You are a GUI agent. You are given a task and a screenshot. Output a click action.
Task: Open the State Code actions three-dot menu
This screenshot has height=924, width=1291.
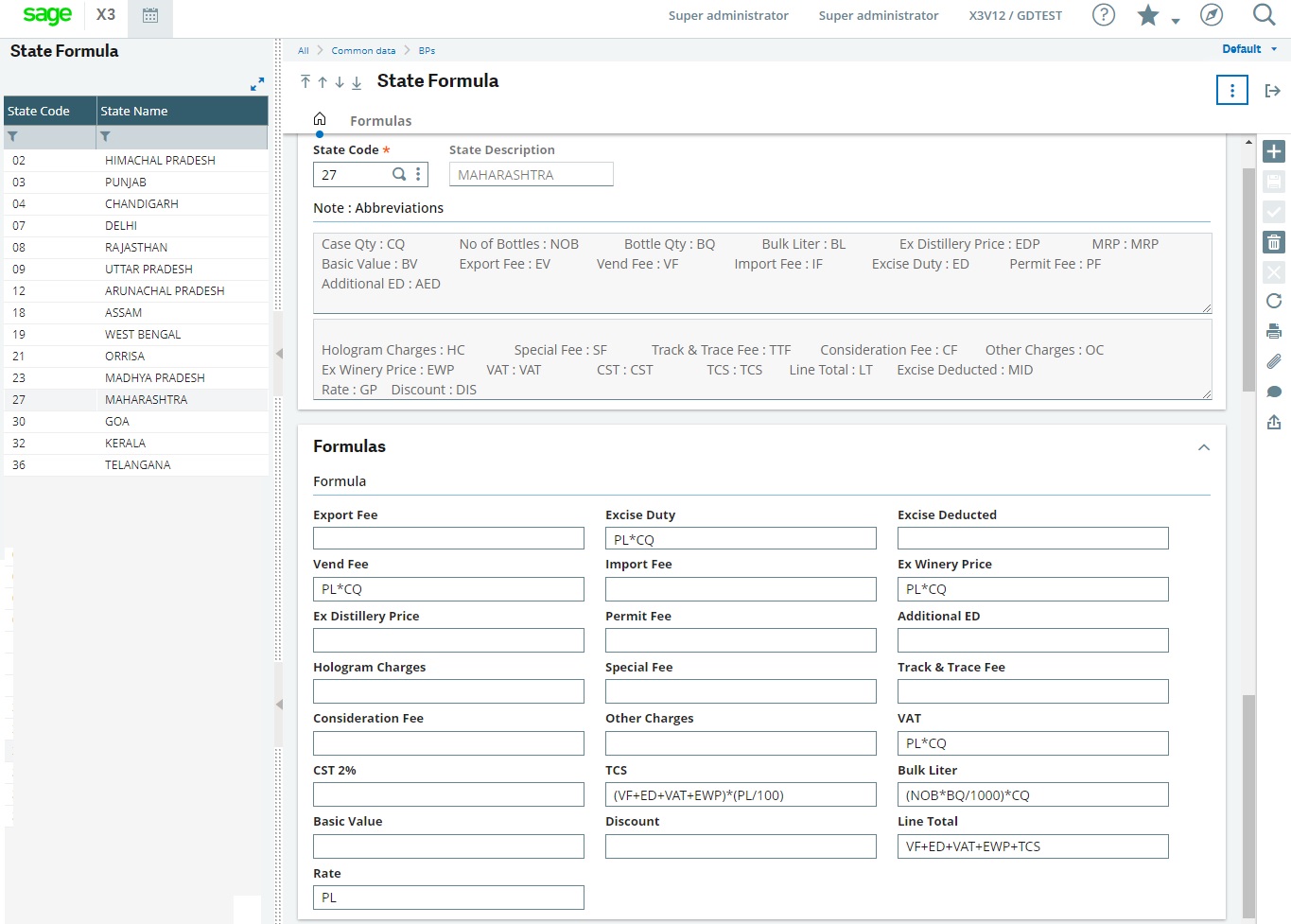419,174
